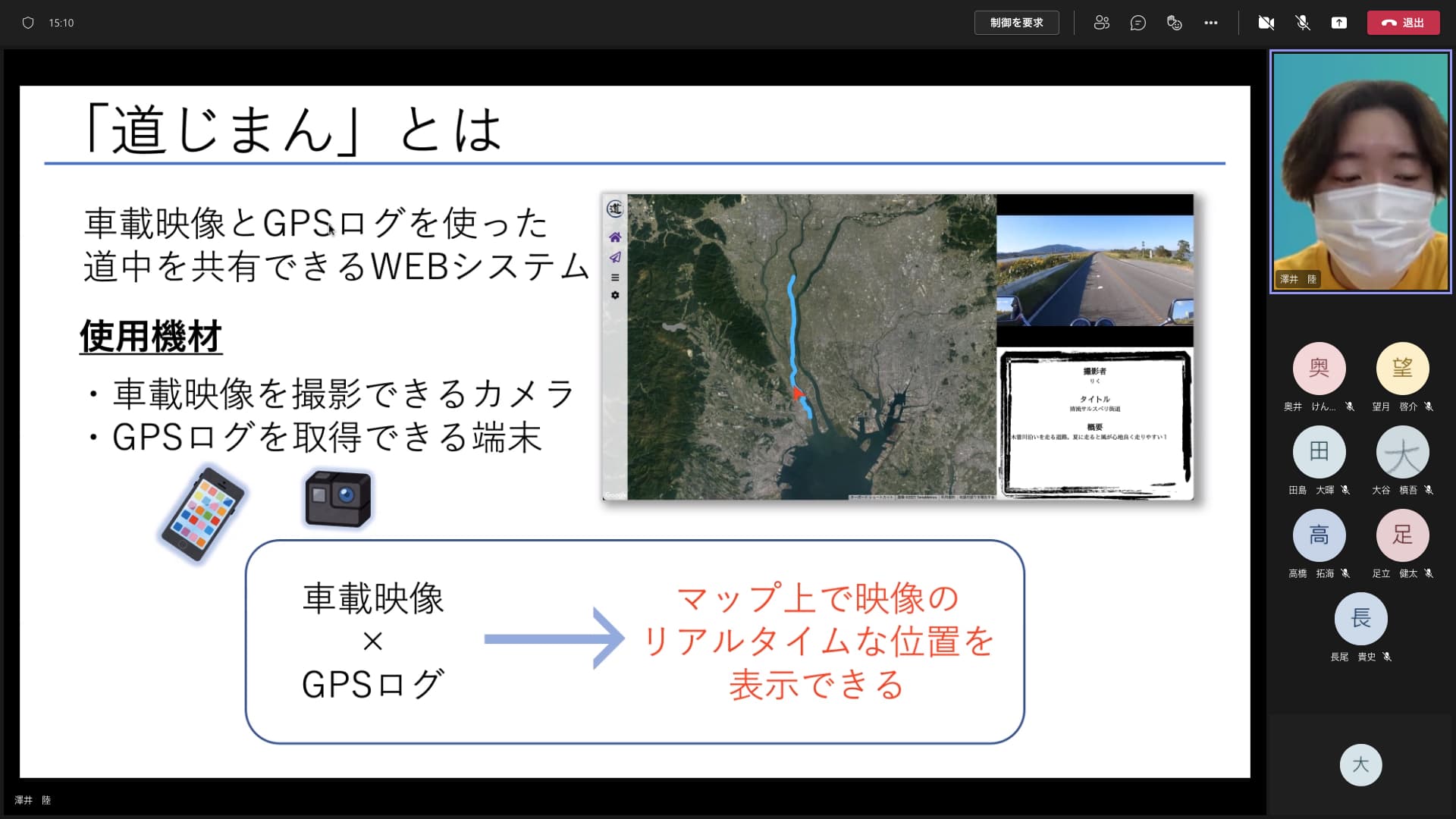Open the participants panel icon
The width and height of the screenshot is (1456, 819).
point(1101,23)
